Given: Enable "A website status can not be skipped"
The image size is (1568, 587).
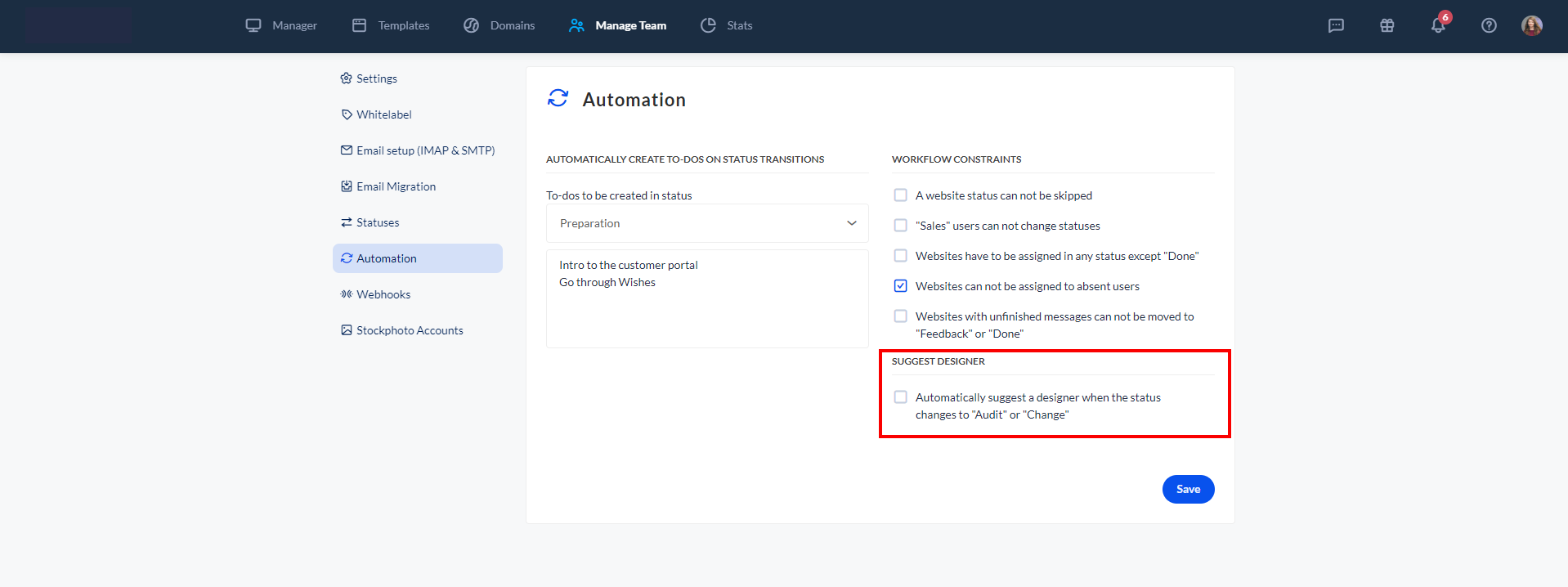Looking at the screenshot, I should 900,195.
